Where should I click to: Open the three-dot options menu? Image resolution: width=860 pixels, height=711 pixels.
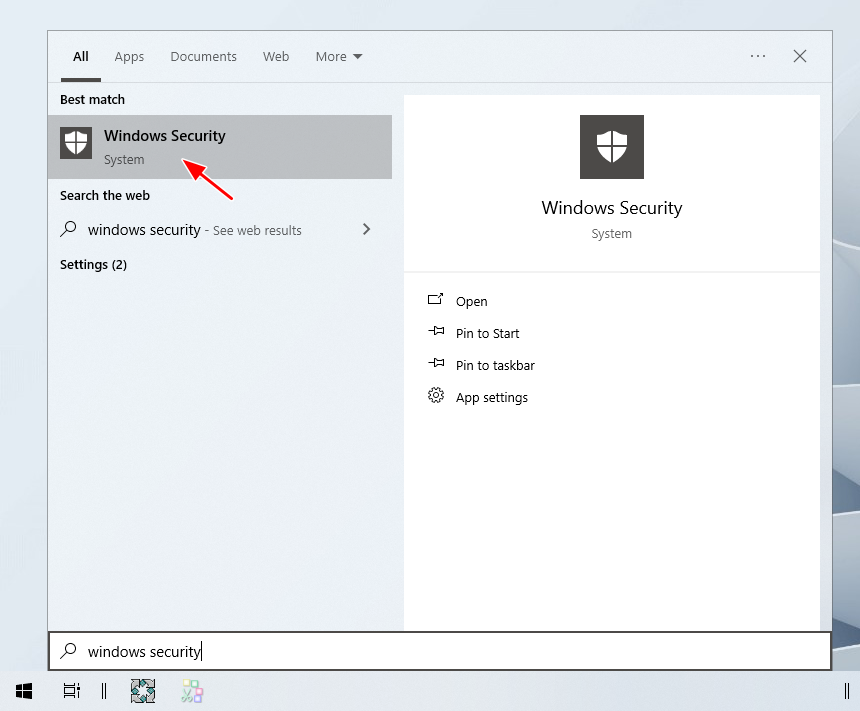[x=758, y=56]
